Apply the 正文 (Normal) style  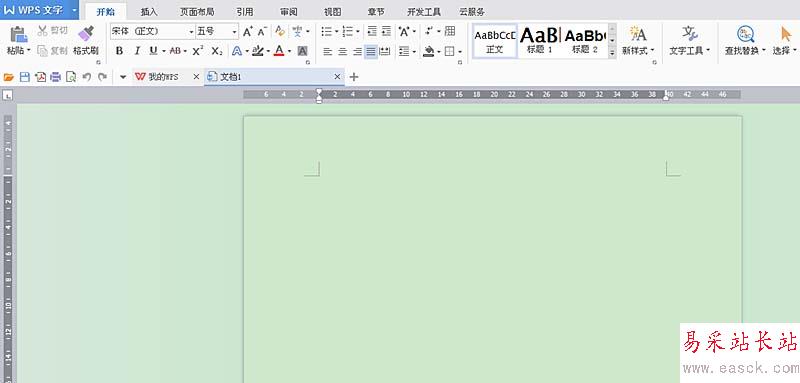pos(495,41)
